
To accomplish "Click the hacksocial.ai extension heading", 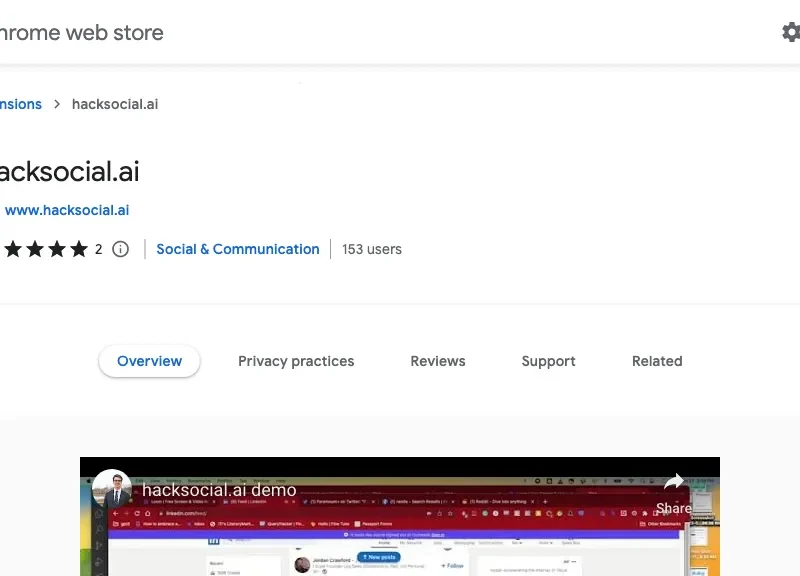I will (68, 171).
